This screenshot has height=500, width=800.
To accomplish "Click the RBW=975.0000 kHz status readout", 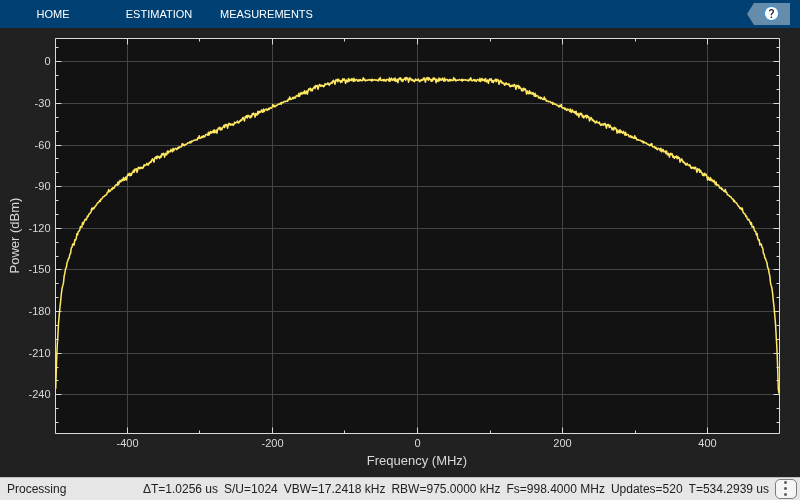I will pyautogui.click(x=445, y=489).
